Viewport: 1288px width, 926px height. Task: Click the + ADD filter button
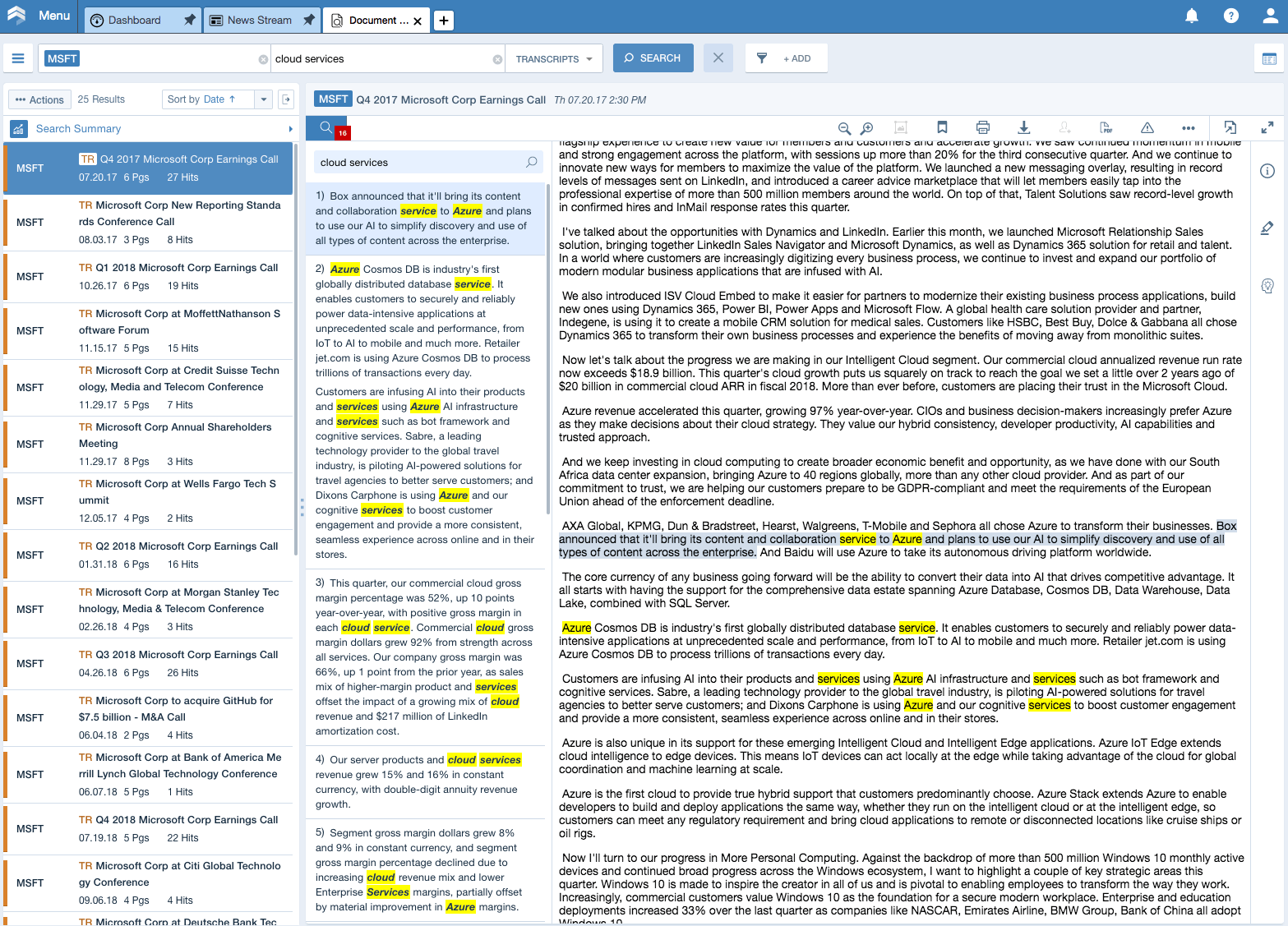pyautogui.click(x=796, y=59)
